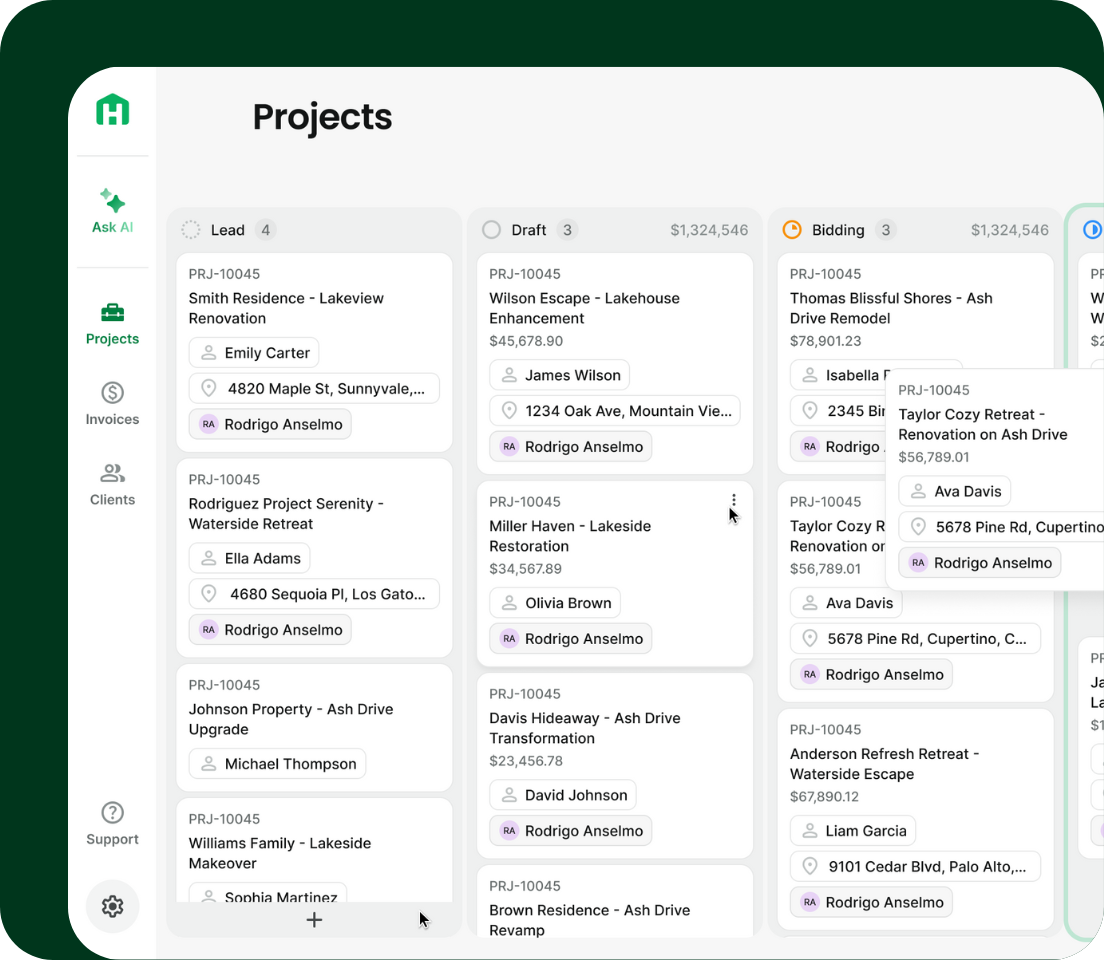The image size is (1104, 960).
Task: Click Rodrigo Anselmo chip on Wilson Escape card
Action: click(571, 447)
